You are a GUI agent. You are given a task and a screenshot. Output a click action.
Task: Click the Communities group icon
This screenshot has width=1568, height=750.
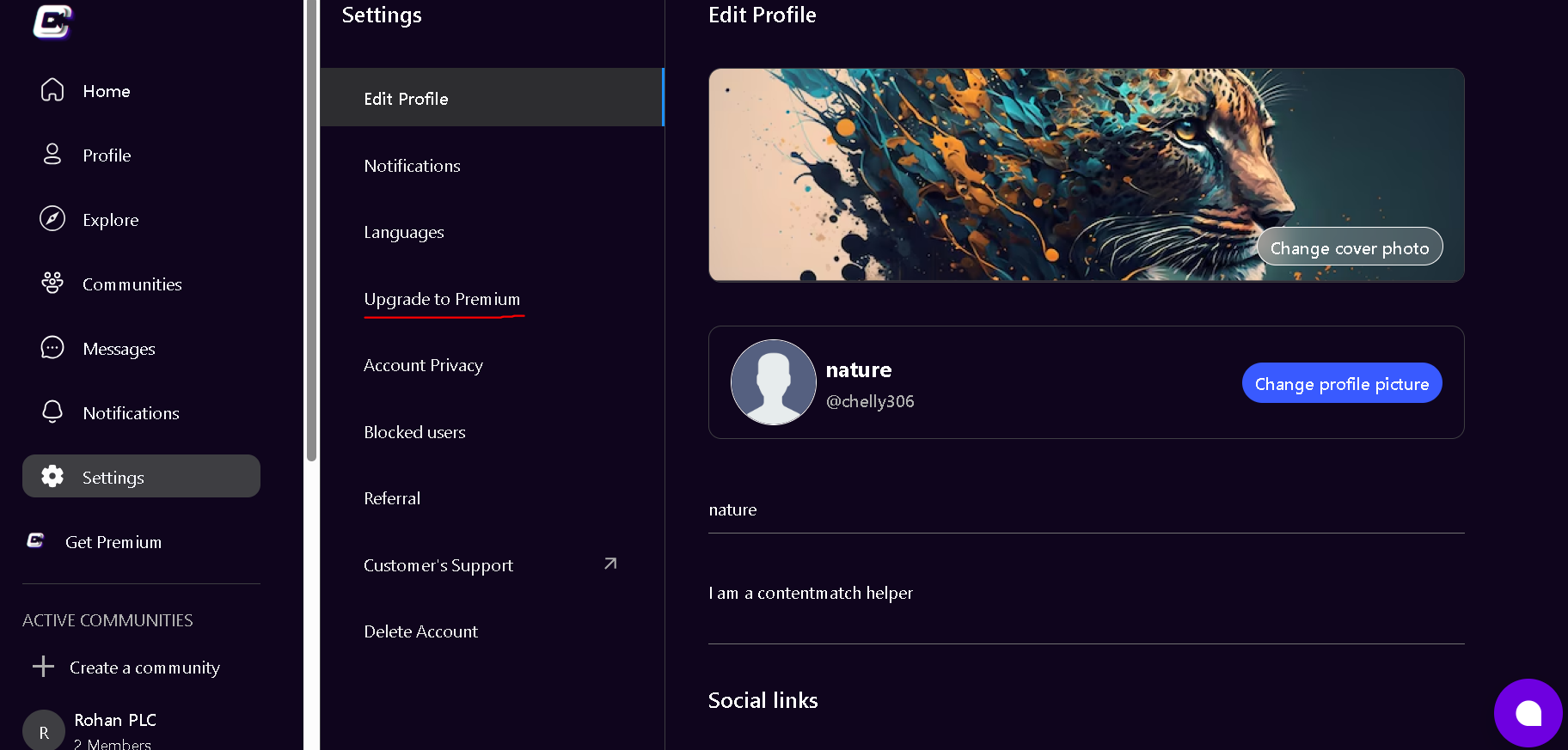pyautogui.click(x=52, y=284)
